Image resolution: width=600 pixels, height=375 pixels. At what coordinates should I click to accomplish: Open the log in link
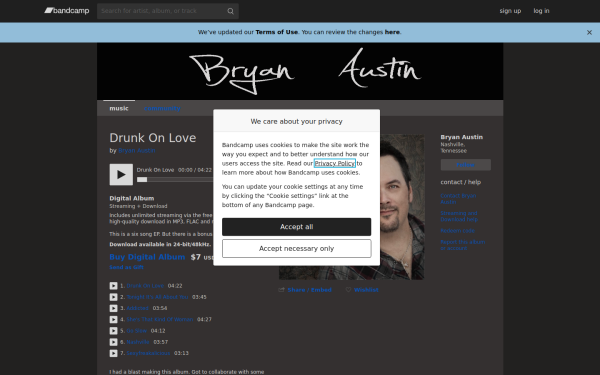pyautogui.click(x=541, y=11)
